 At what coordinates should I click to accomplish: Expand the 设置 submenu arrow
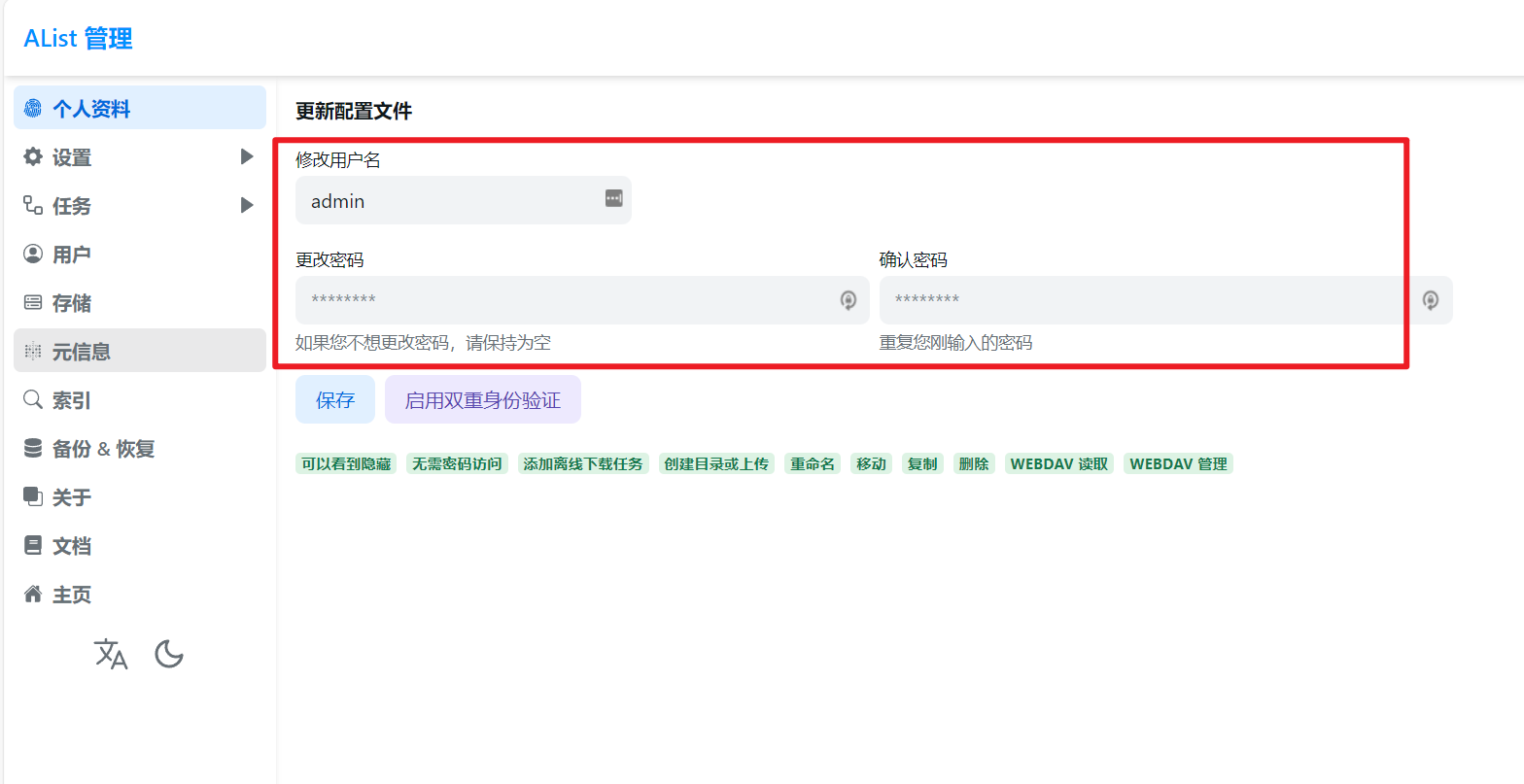coord(247,156)
